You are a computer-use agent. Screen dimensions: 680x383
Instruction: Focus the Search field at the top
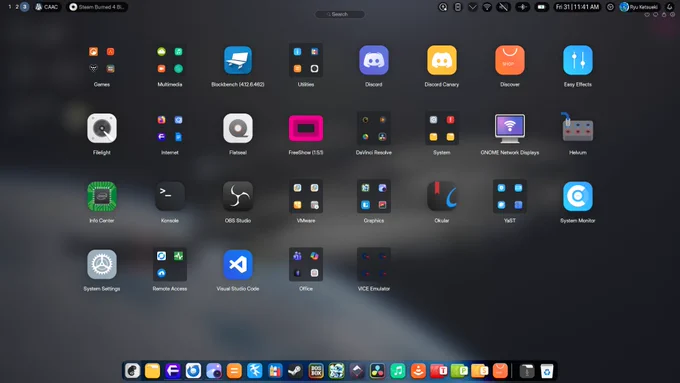point(340,14)
